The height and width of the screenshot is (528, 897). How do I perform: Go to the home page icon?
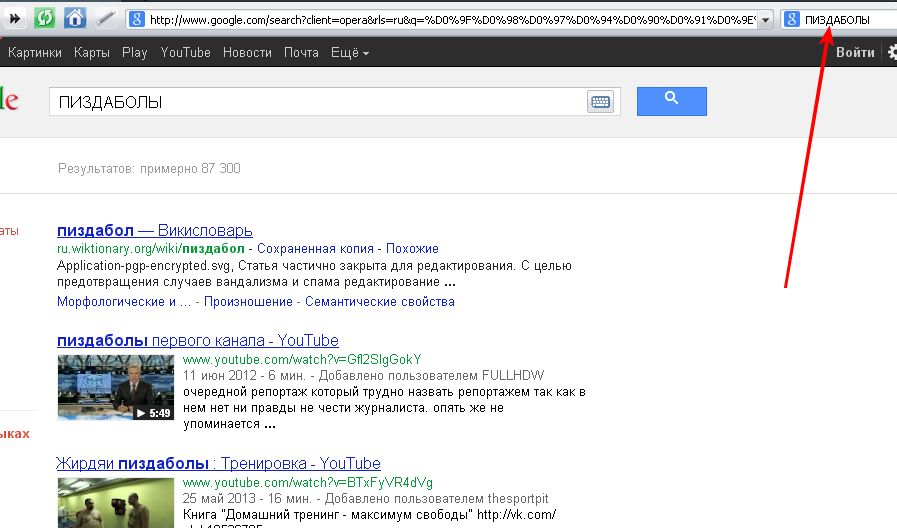coord(75,18)
